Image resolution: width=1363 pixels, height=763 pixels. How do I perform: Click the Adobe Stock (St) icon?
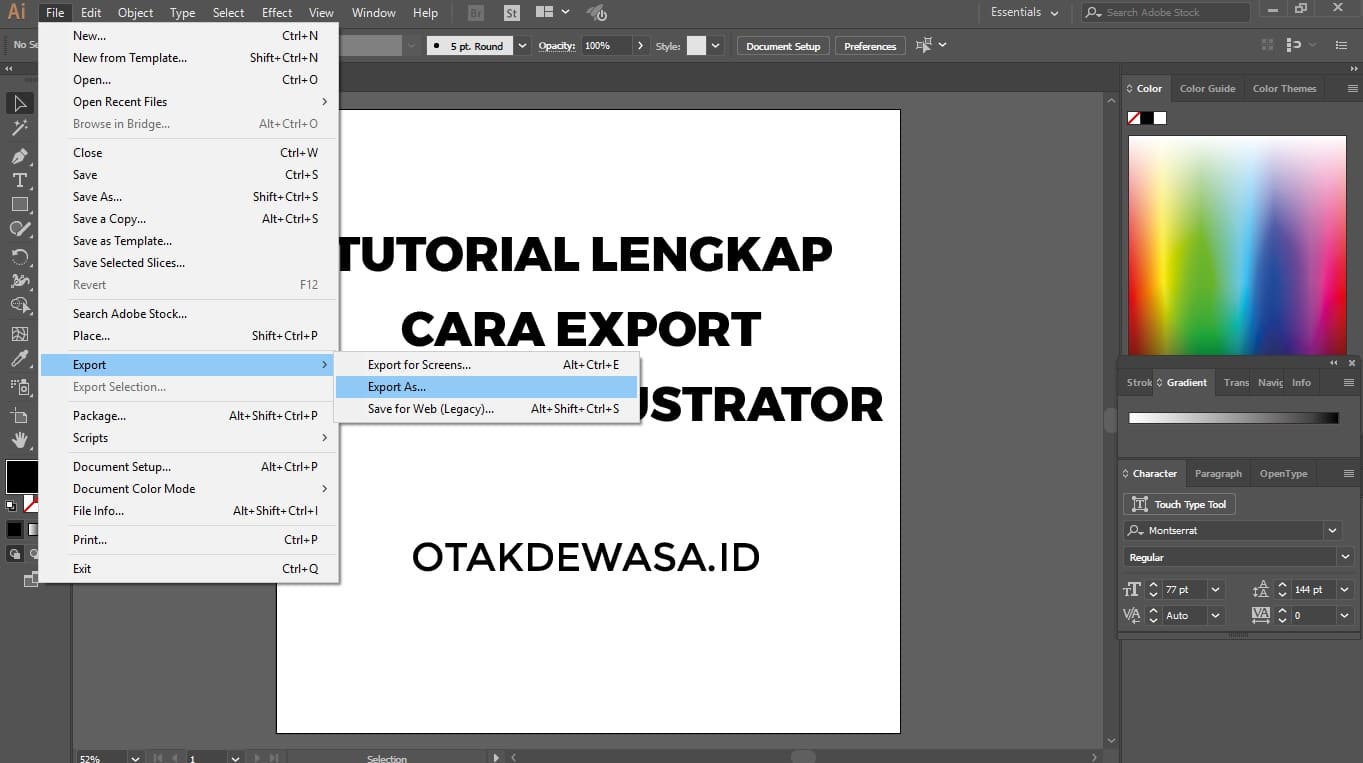(x=512, y=13)
